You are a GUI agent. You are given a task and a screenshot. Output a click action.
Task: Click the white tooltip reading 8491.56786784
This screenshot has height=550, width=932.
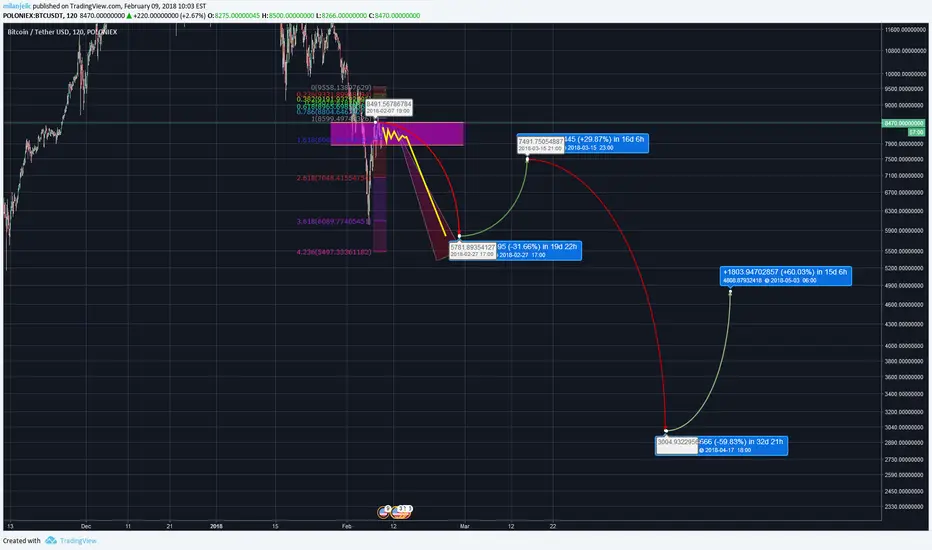pos(388,107)
